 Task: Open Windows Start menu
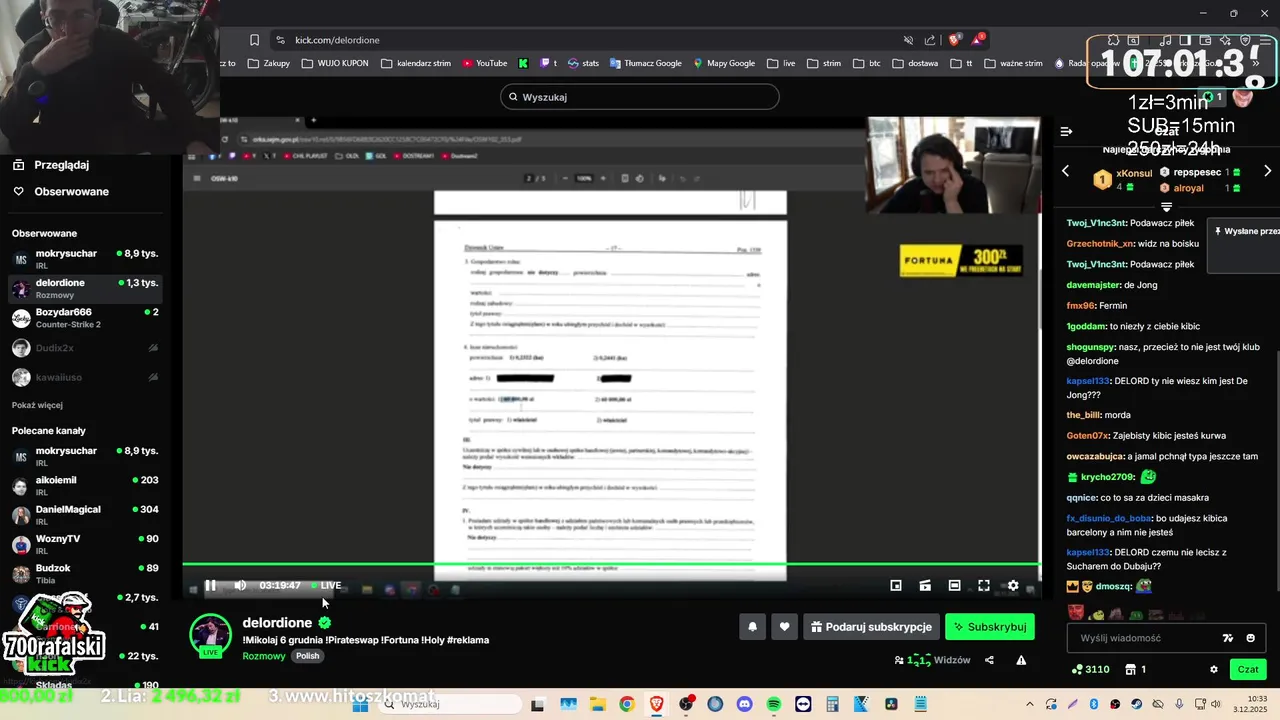[x=361, y=704]
